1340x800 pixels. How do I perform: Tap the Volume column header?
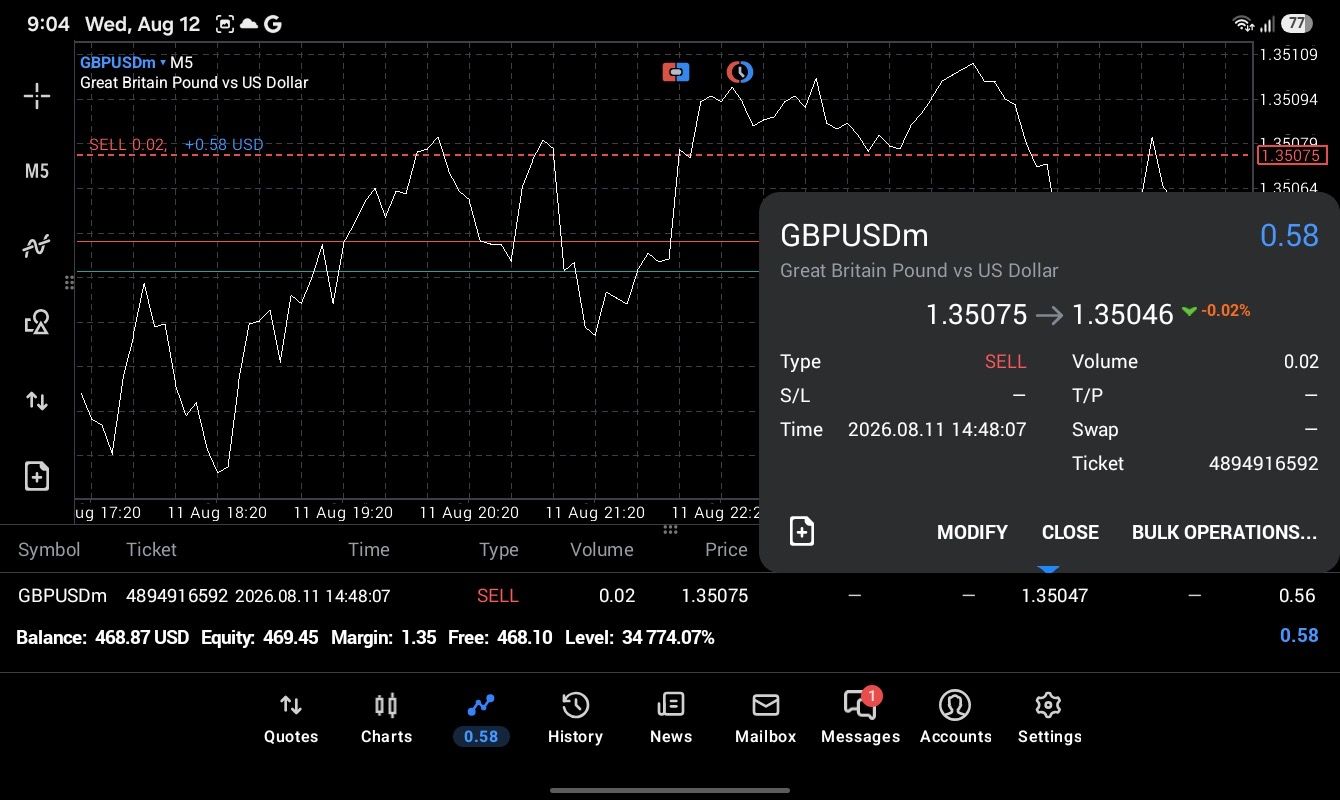(x=601, y=549)
